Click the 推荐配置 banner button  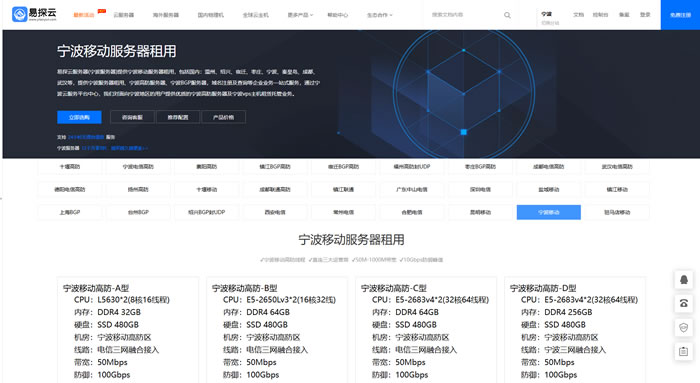[178, 117]
